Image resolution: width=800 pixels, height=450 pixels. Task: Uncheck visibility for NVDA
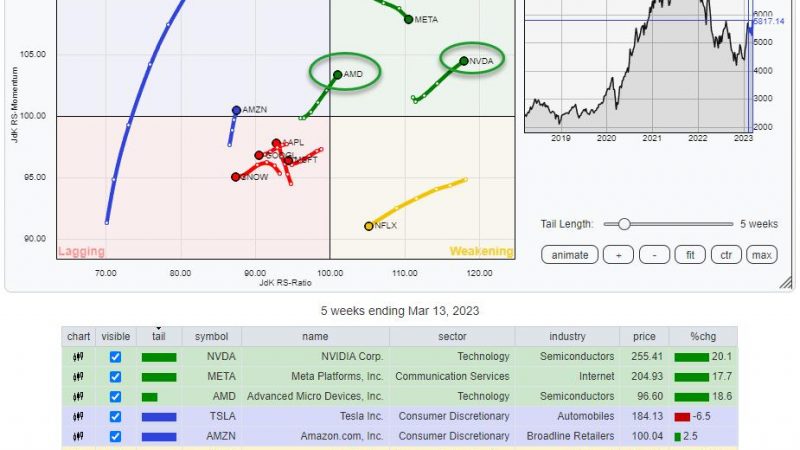115,357
